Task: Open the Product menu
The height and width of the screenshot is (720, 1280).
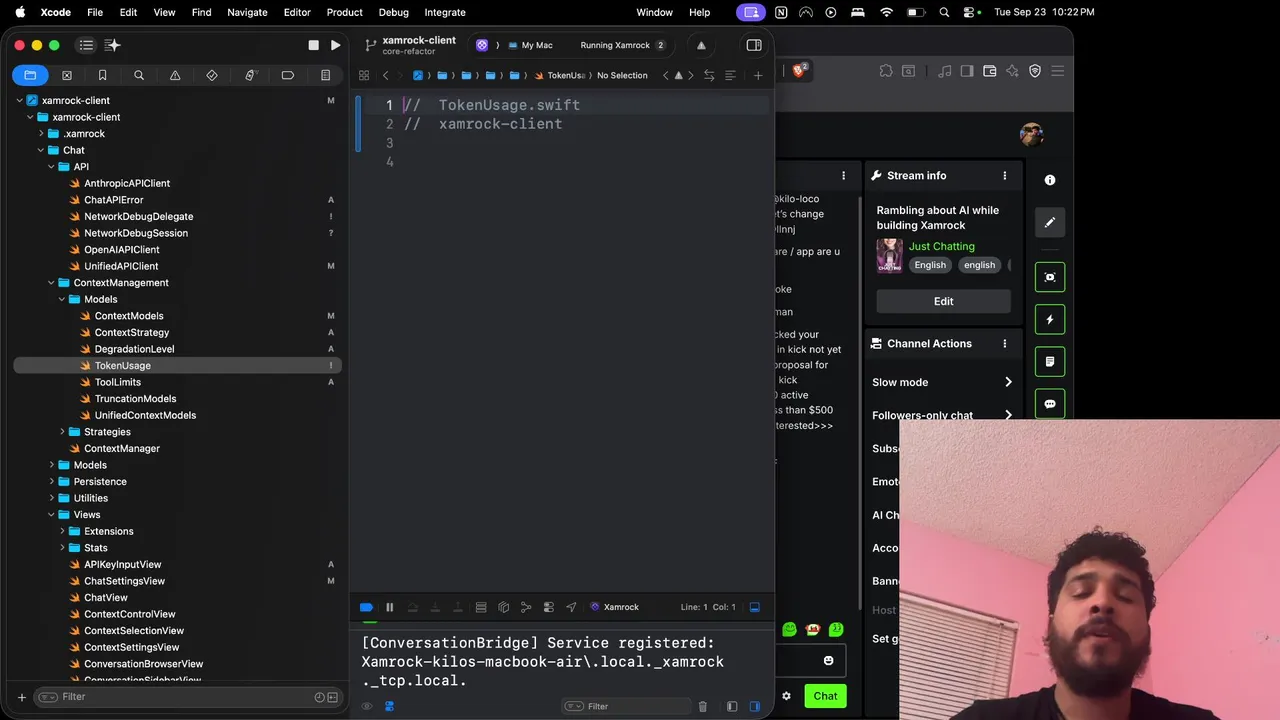Action: pos(344,12)
